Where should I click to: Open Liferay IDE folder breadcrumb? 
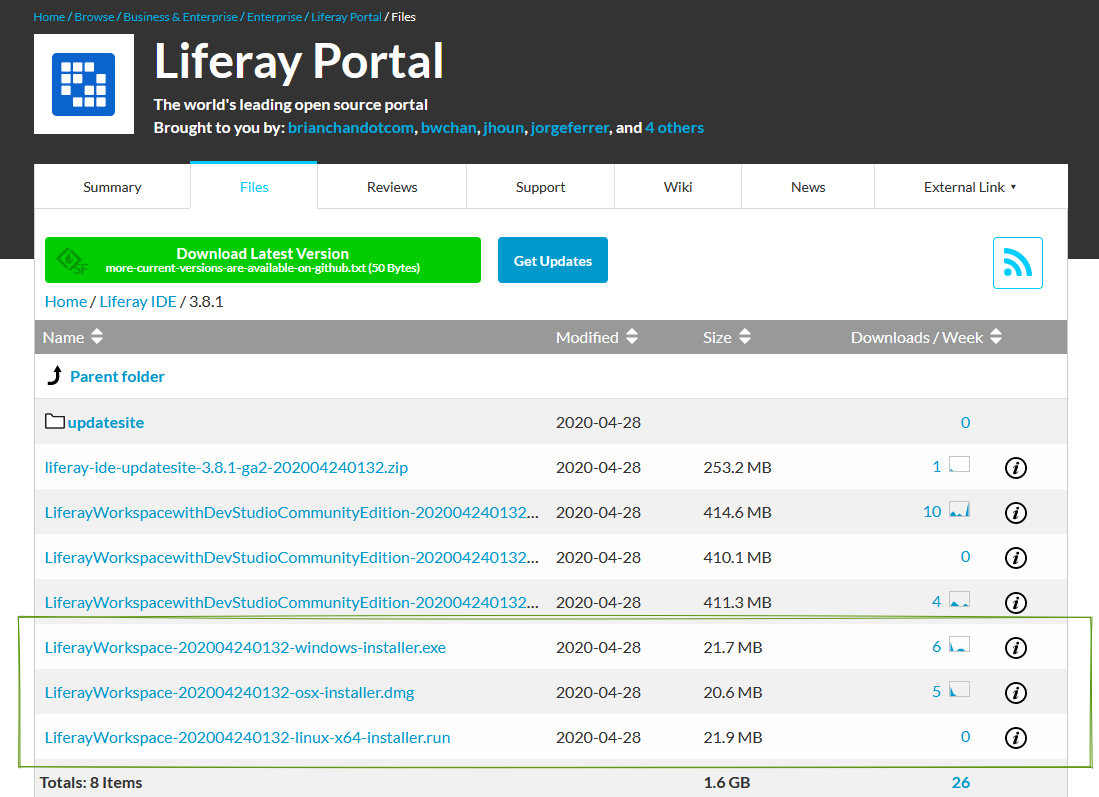[x=138, y=301]
